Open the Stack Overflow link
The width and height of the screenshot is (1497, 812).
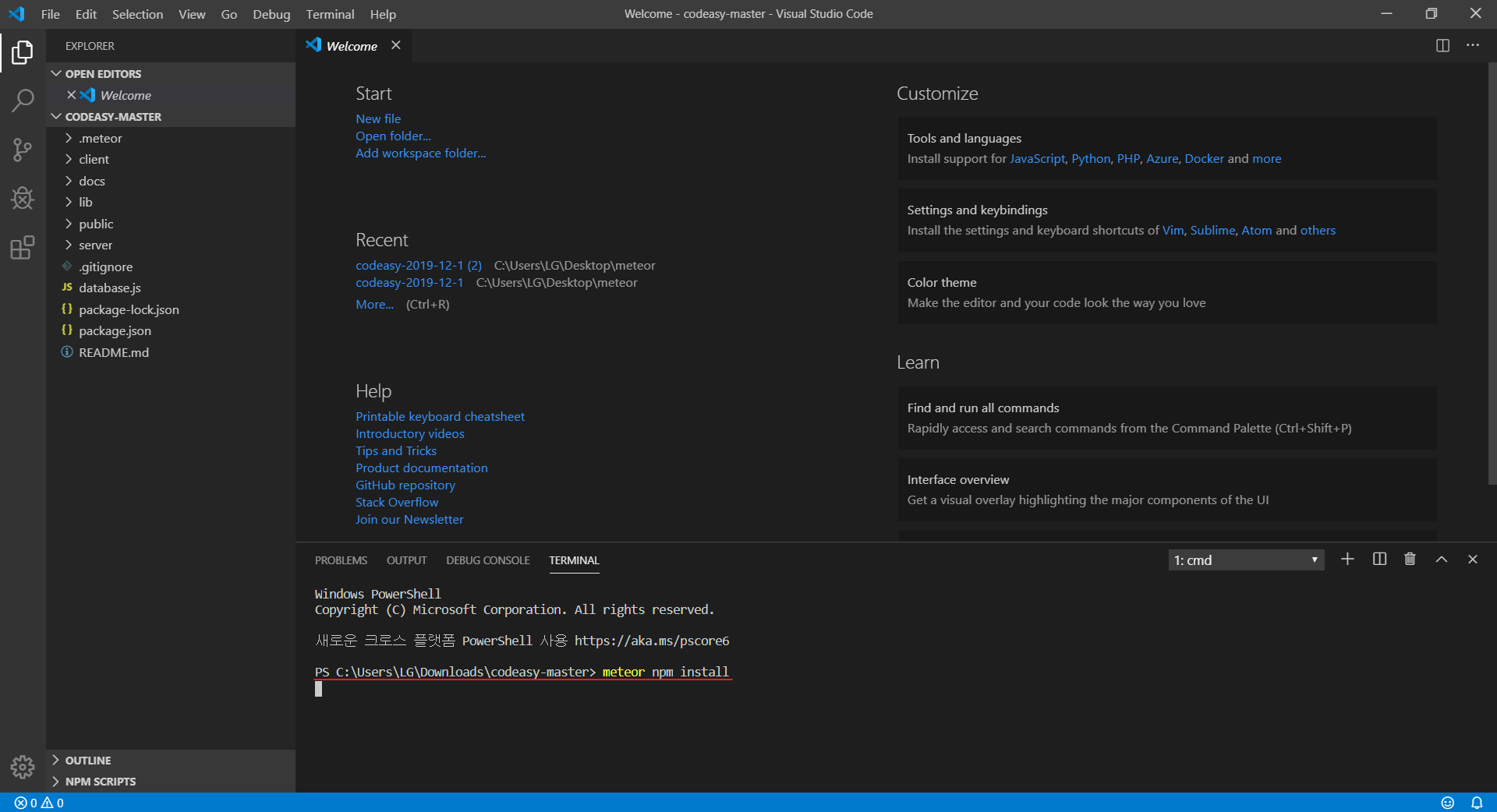pos(397,502)
